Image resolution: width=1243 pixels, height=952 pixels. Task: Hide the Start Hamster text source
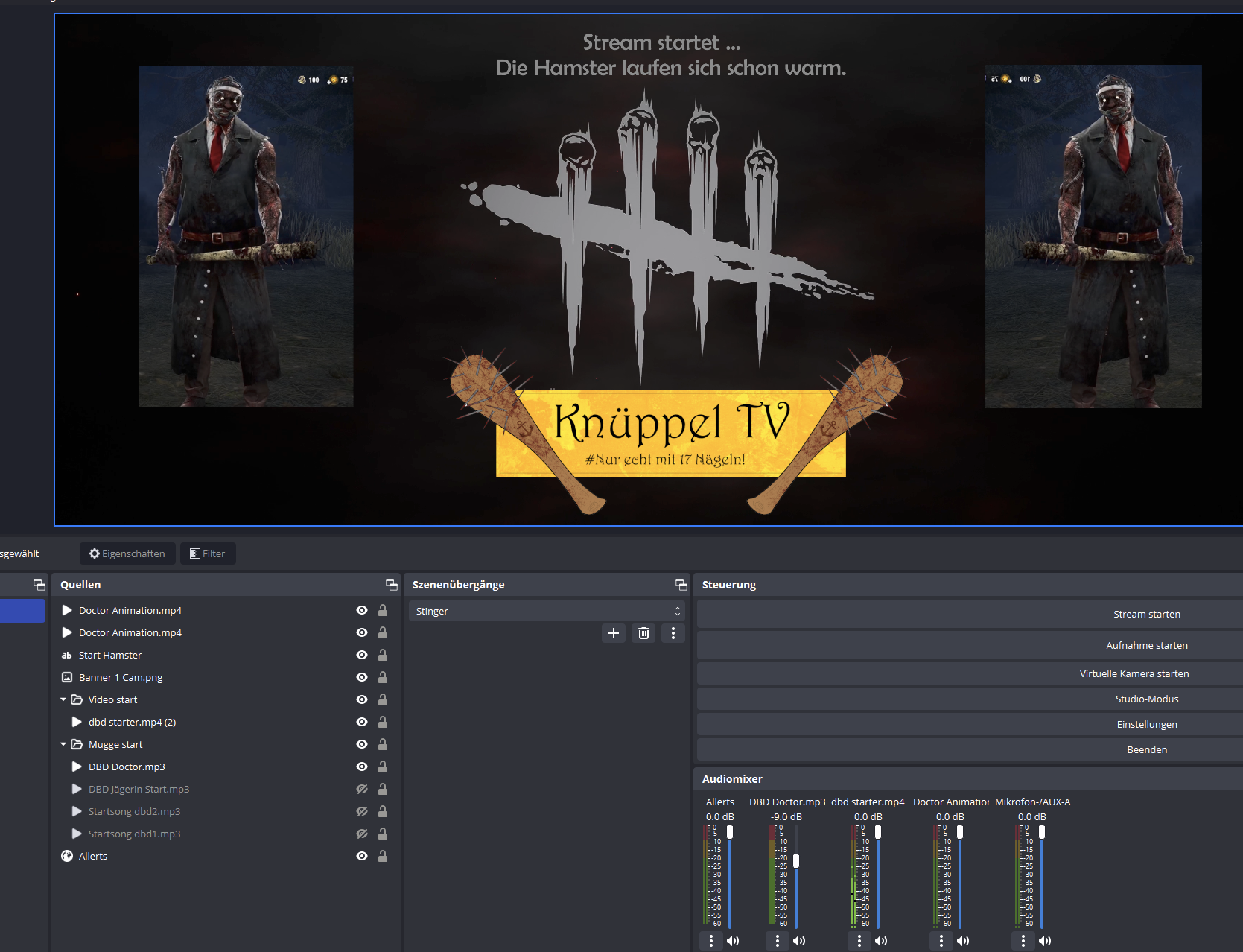click(x=362, y=655)
